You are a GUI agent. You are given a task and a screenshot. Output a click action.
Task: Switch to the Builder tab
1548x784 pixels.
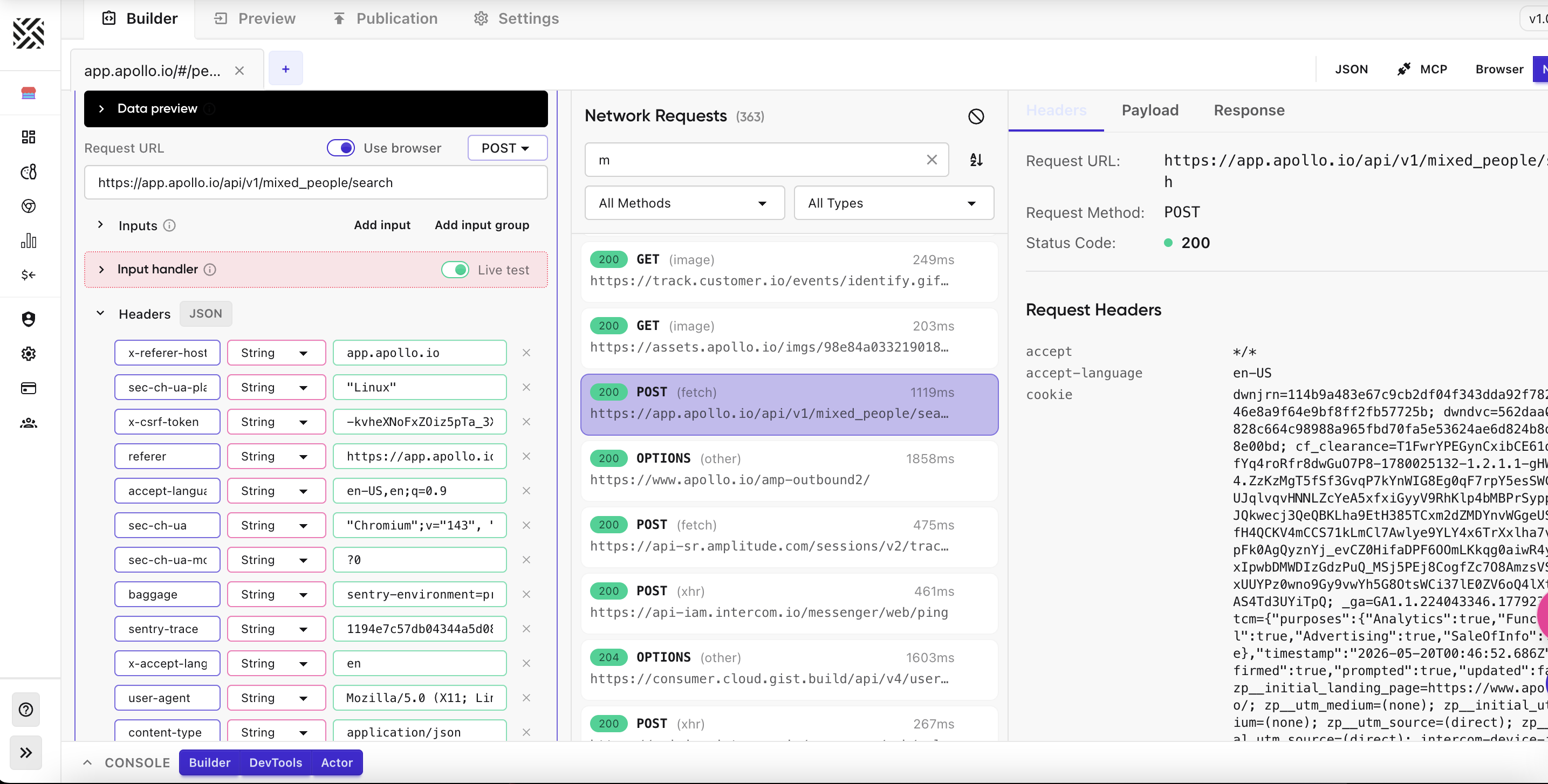click(140, 19)
